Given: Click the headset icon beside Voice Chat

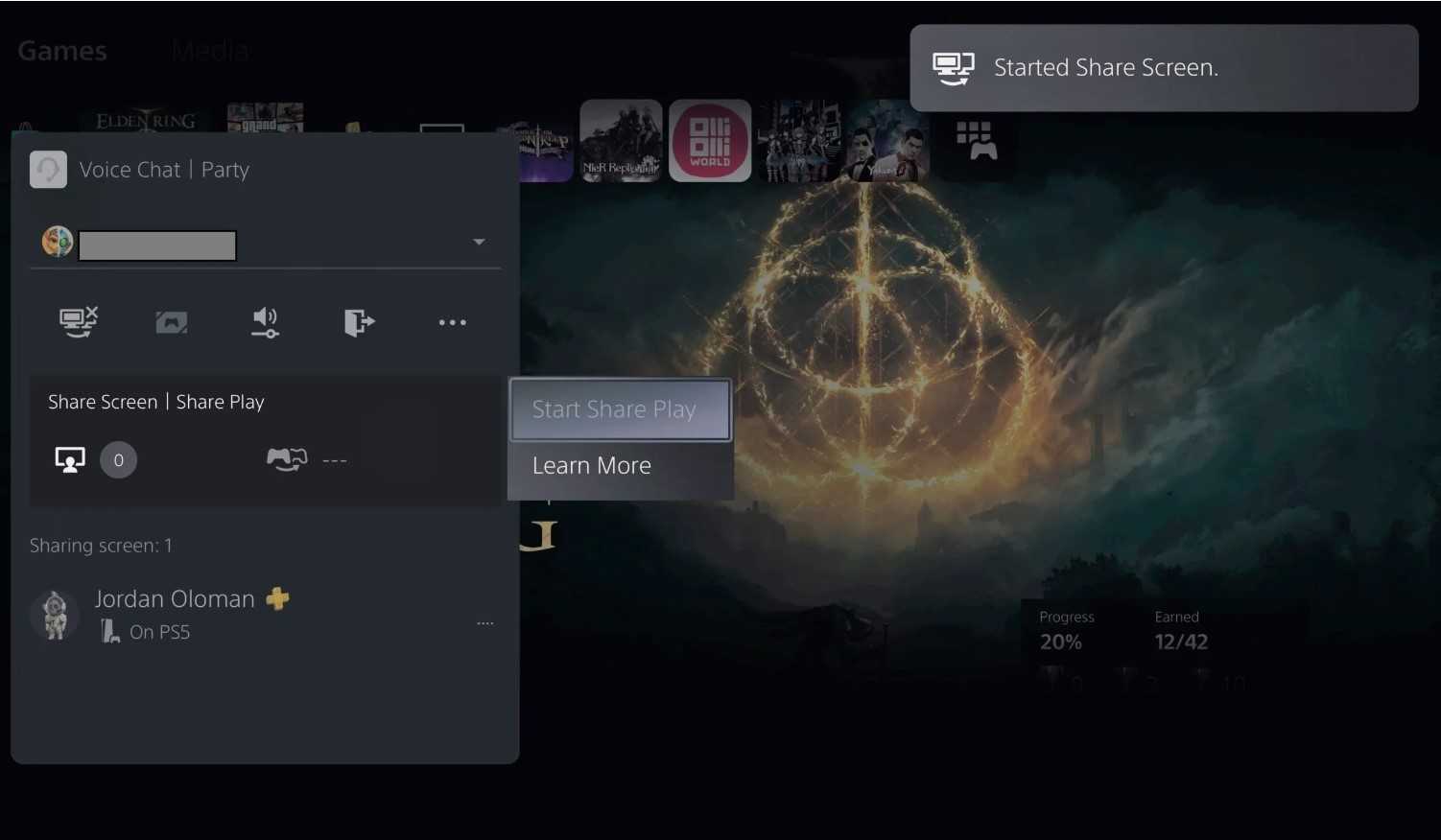Looking at the screenshot, I should [48, 170].
